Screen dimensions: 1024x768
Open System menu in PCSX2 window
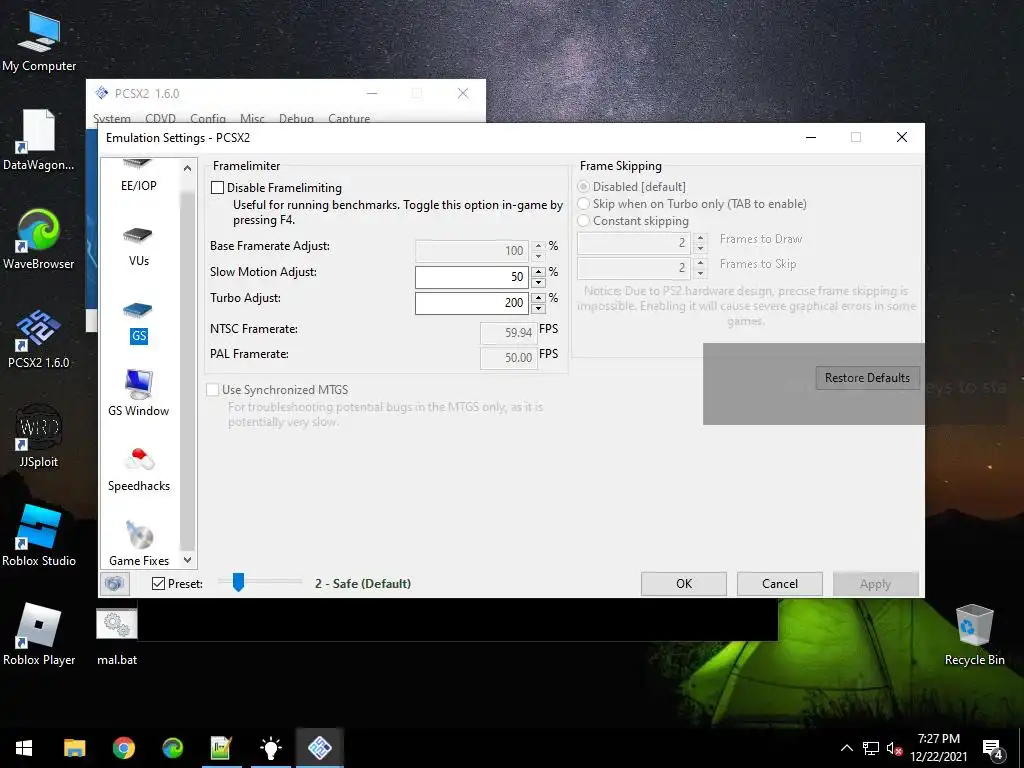pos(112,118)
